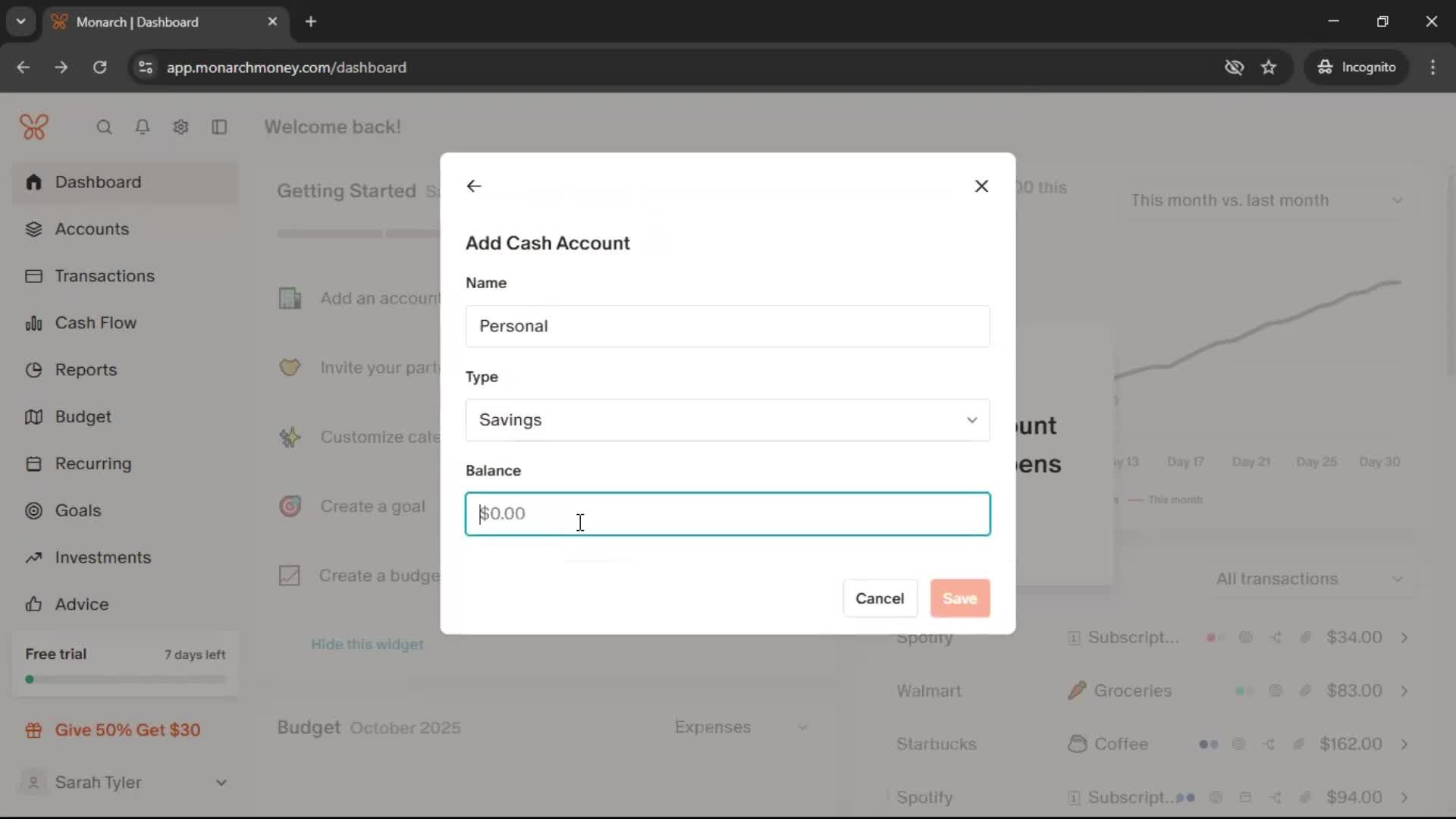Click the Monarch butterfly logo
This screenshot has width=1456, height=819.
coord(34,127)
